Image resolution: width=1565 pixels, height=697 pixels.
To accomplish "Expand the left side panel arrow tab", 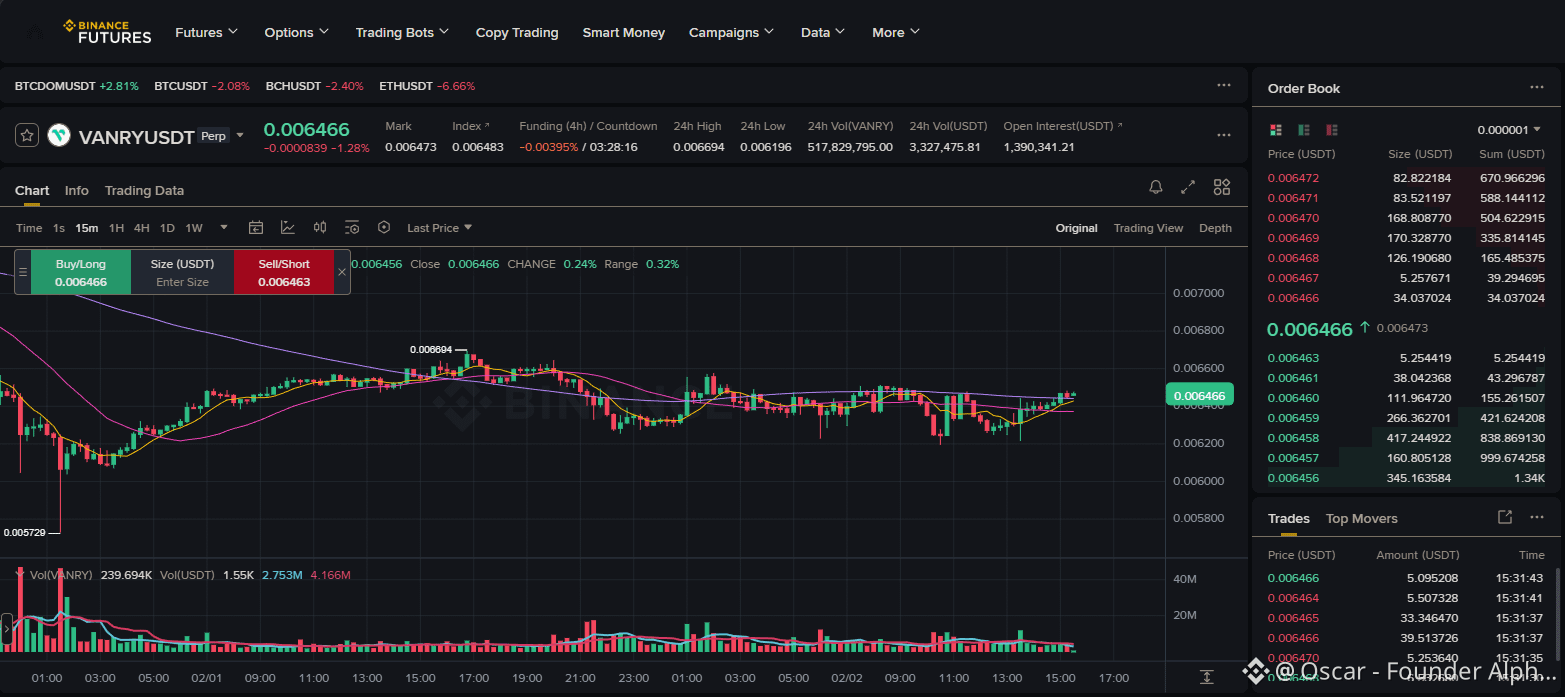I will point(7,630).
